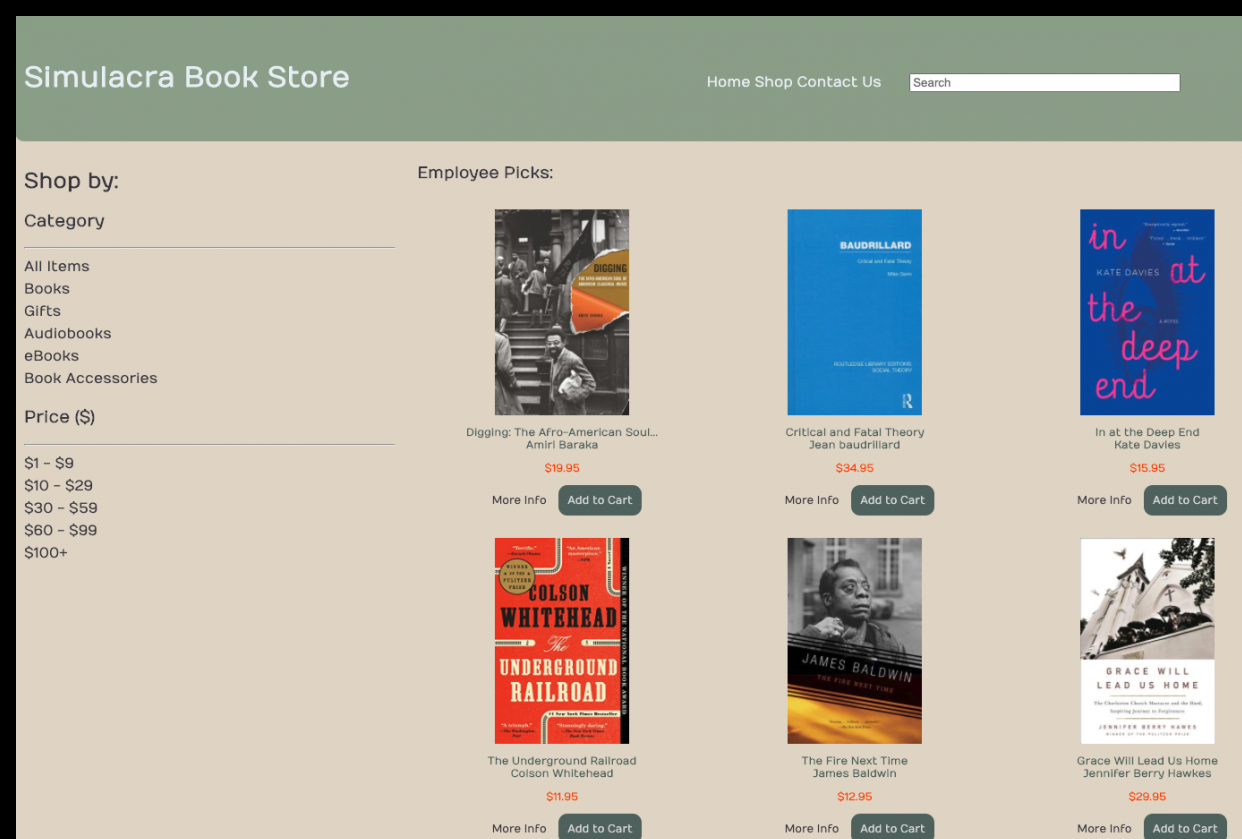The image size is (1242, 839).
Task: Click the $11.95 price
Action: coord(562,797)
